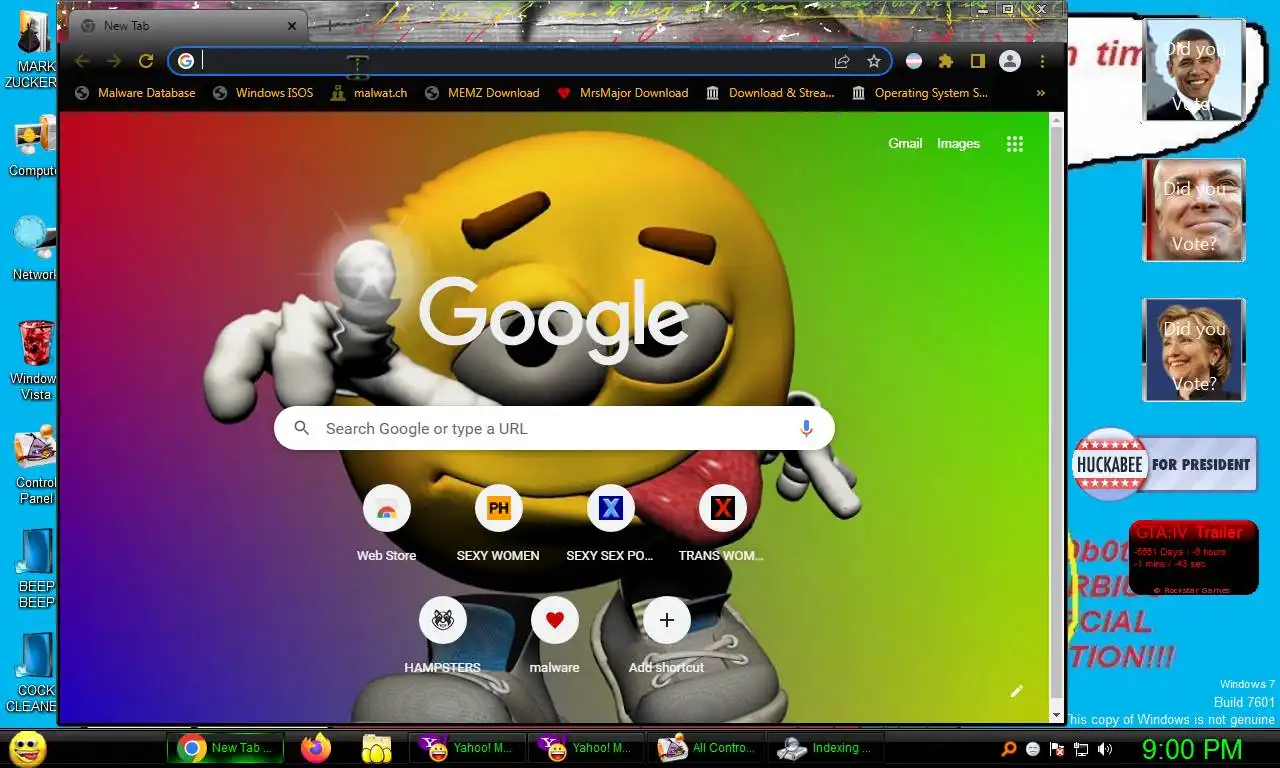This screenshot has height=768, width=1280.
Task: Open the malware heart shortcut
Action: 555,635
